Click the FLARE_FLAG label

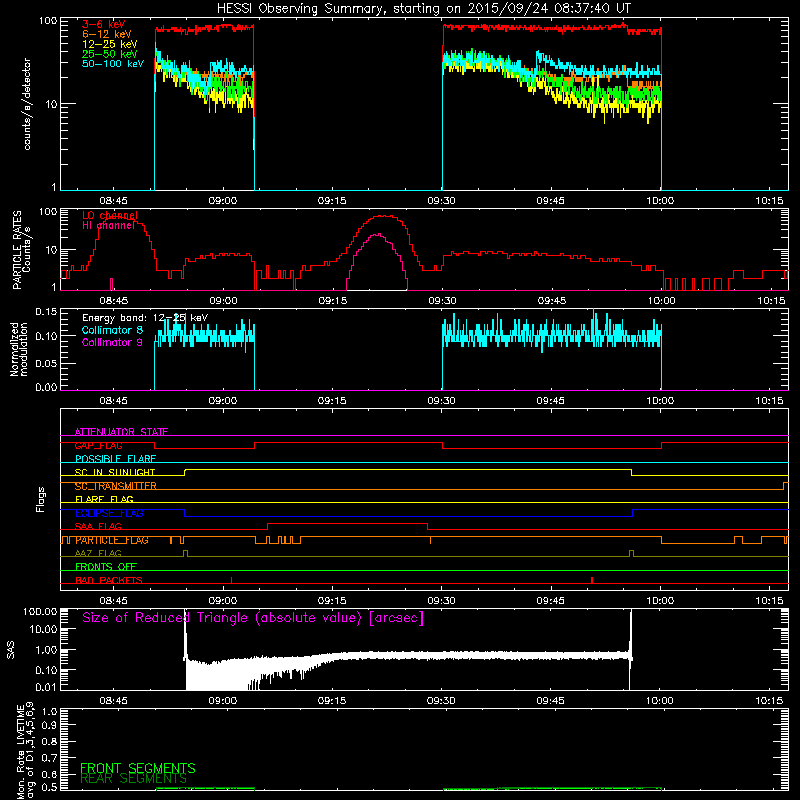point(104,499)
